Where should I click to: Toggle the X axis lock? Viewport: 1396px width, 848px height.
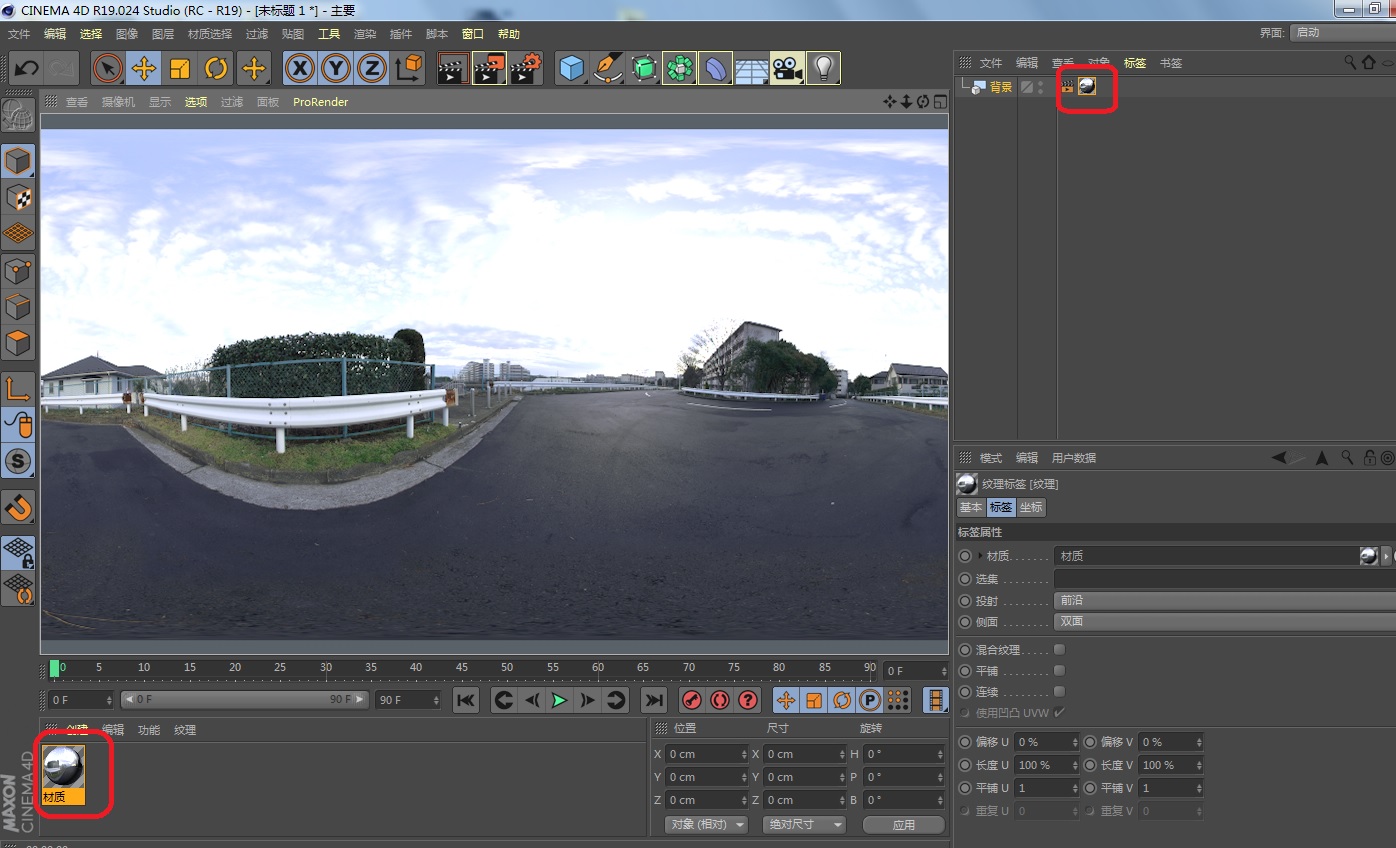click(x=301, y=68)
